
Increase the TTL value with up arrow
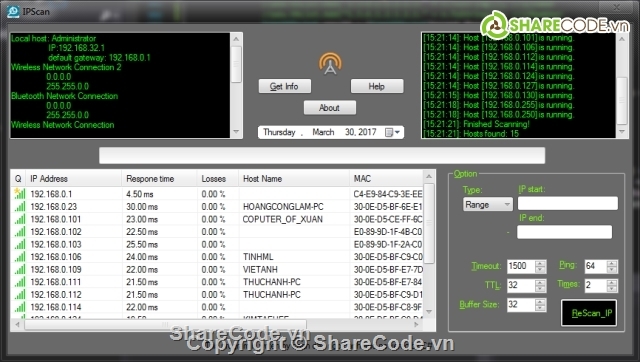pos(540,282)
